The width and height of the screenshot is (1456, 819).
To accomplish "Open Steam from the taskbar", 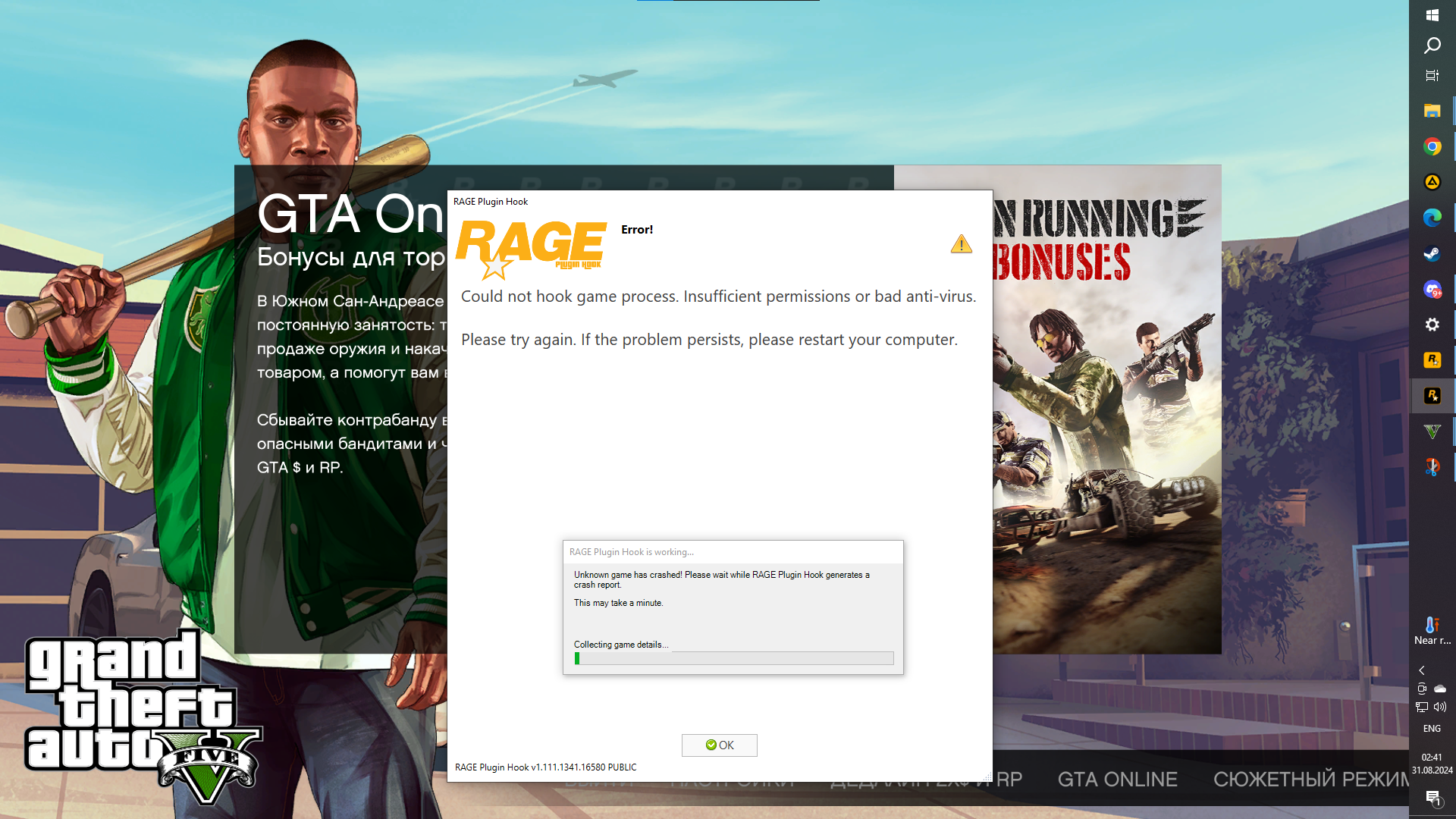I will [1432, 253].
